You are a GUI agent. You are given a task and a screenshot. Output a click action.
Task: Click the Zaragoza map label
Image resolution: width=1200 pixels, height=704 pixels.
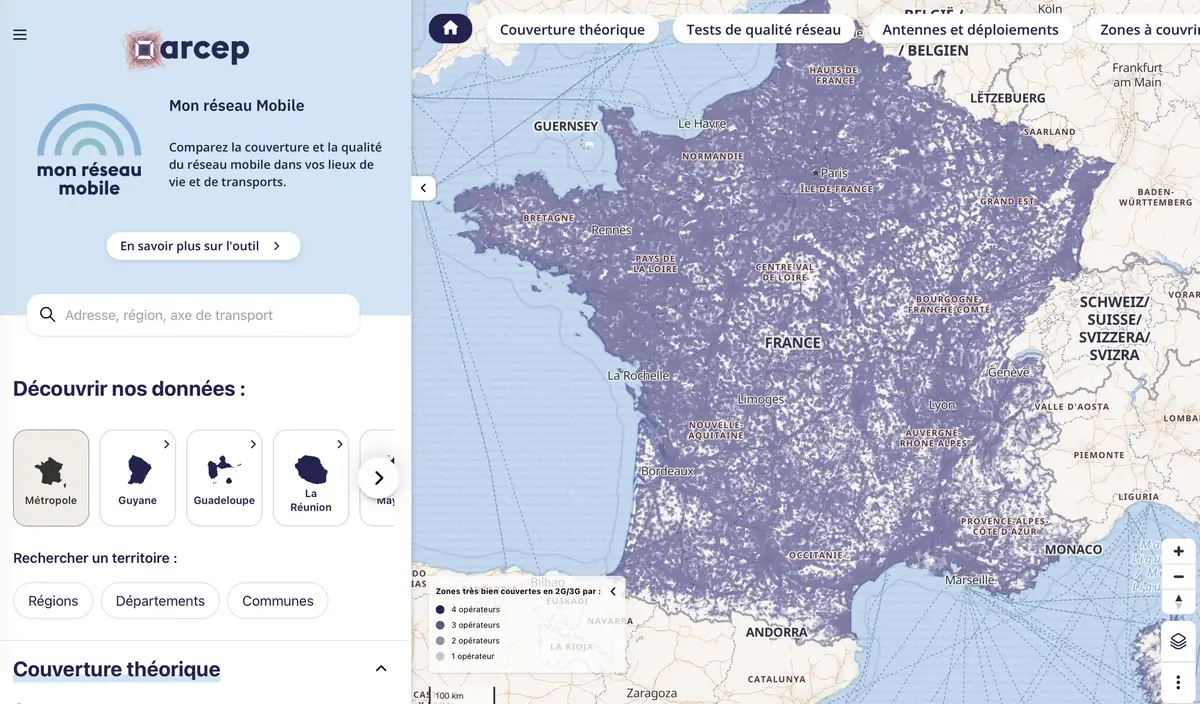pos(652,693)
